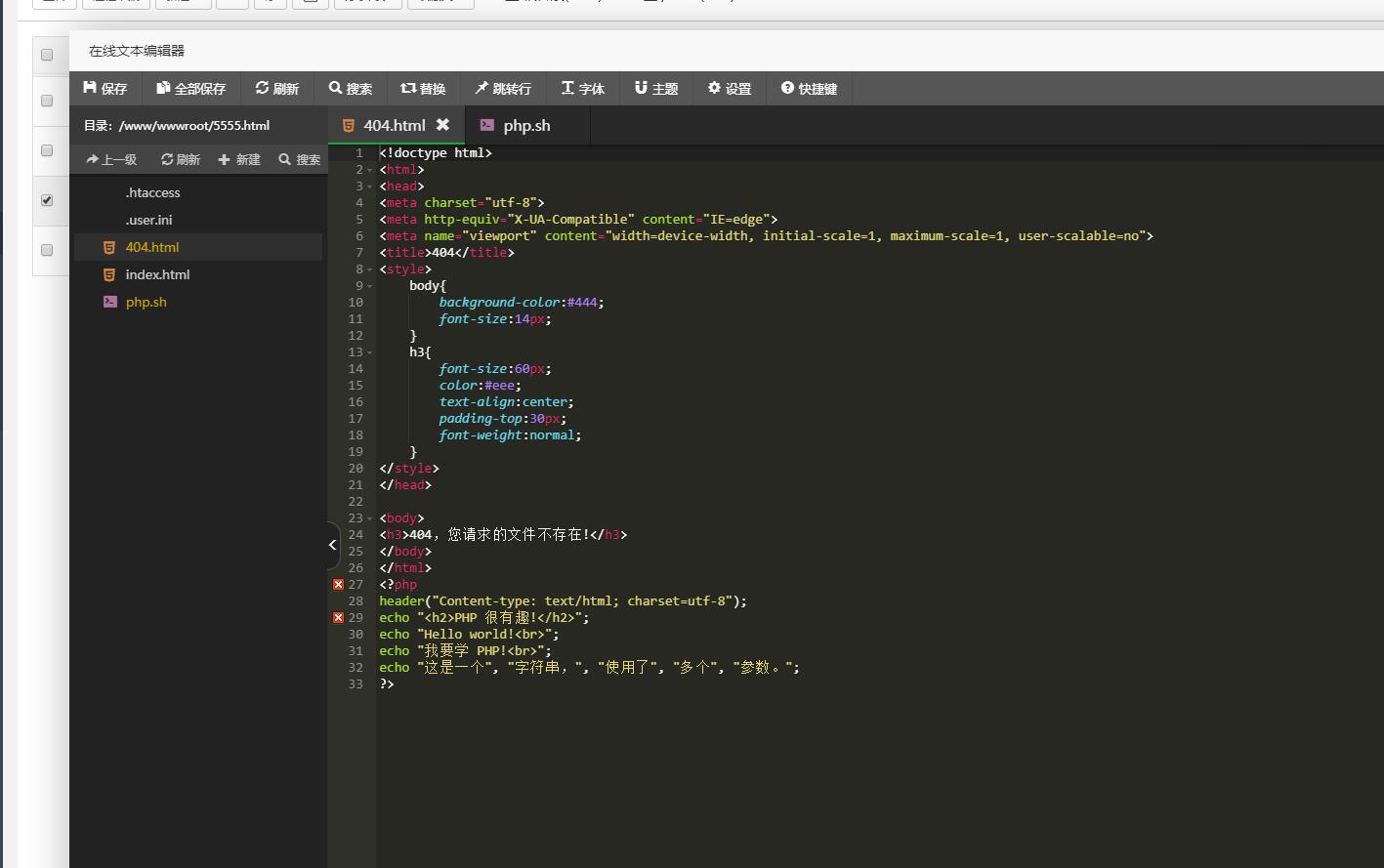1384x868 pixels.
Task: Click the directory path /www/wwwroot/5555.html
Action: [x=193, y=125]
